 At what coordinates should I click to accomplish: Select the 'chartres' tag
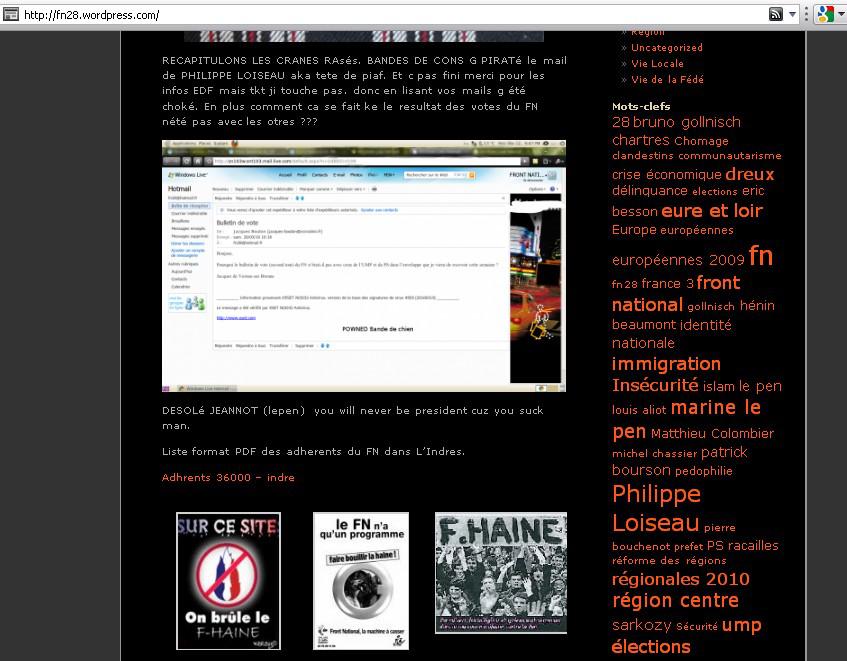pyautogui.click(x=640, y=140)
